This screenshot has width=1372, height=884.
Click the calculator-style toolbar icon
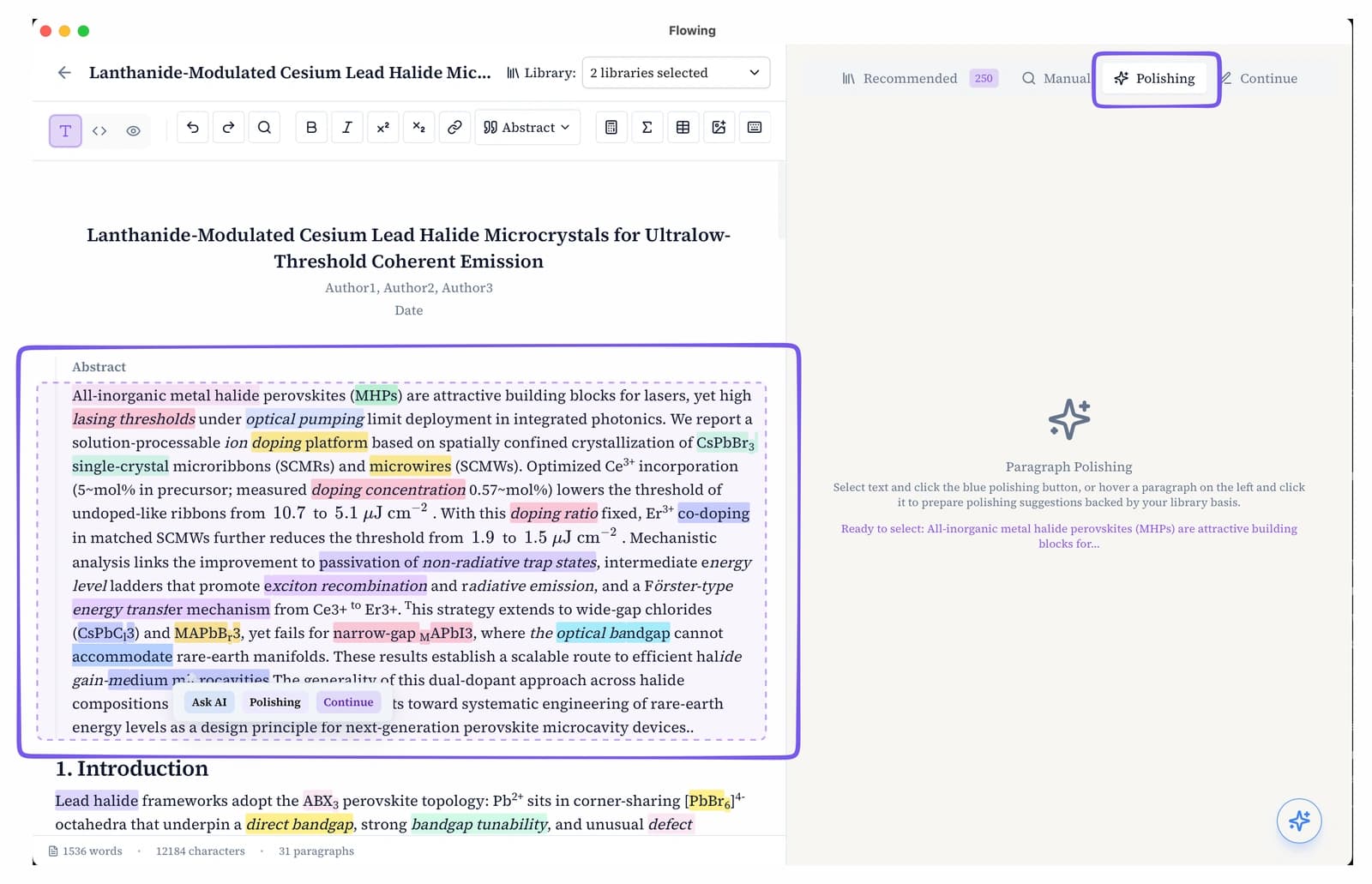coord(611,128)
